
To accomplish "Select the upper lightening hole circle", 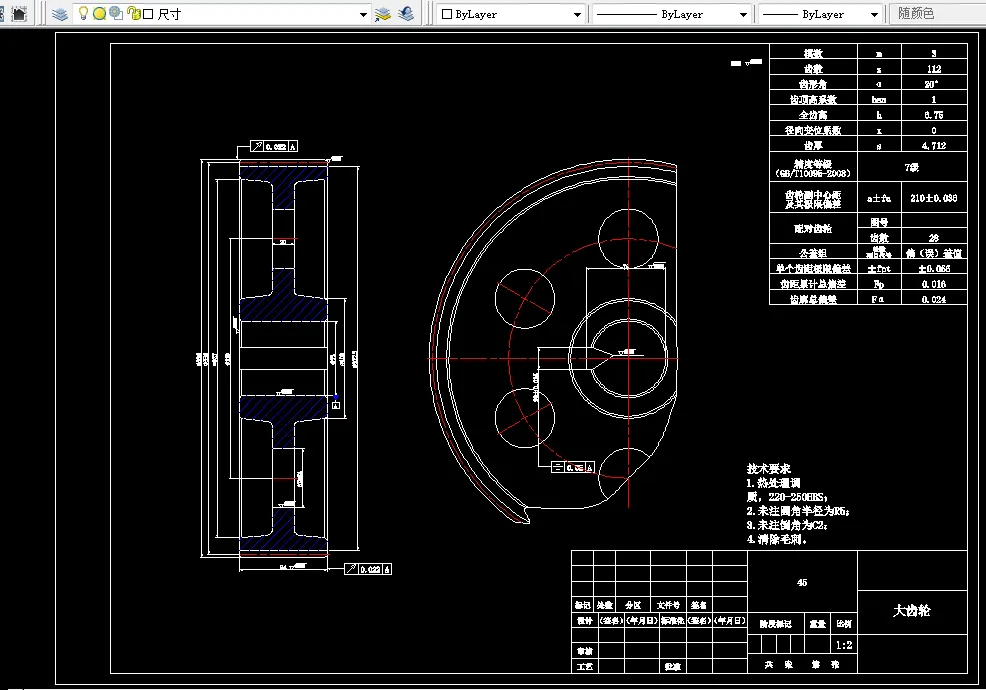I will (628, 239).
